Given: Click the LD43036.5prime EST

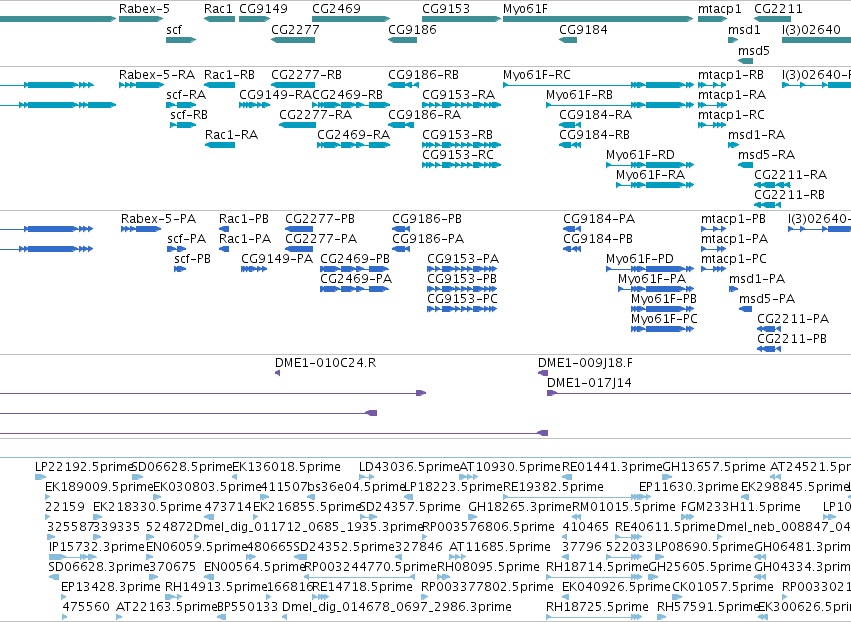Looking at the screenshot, I should click(x=366, y=478).
